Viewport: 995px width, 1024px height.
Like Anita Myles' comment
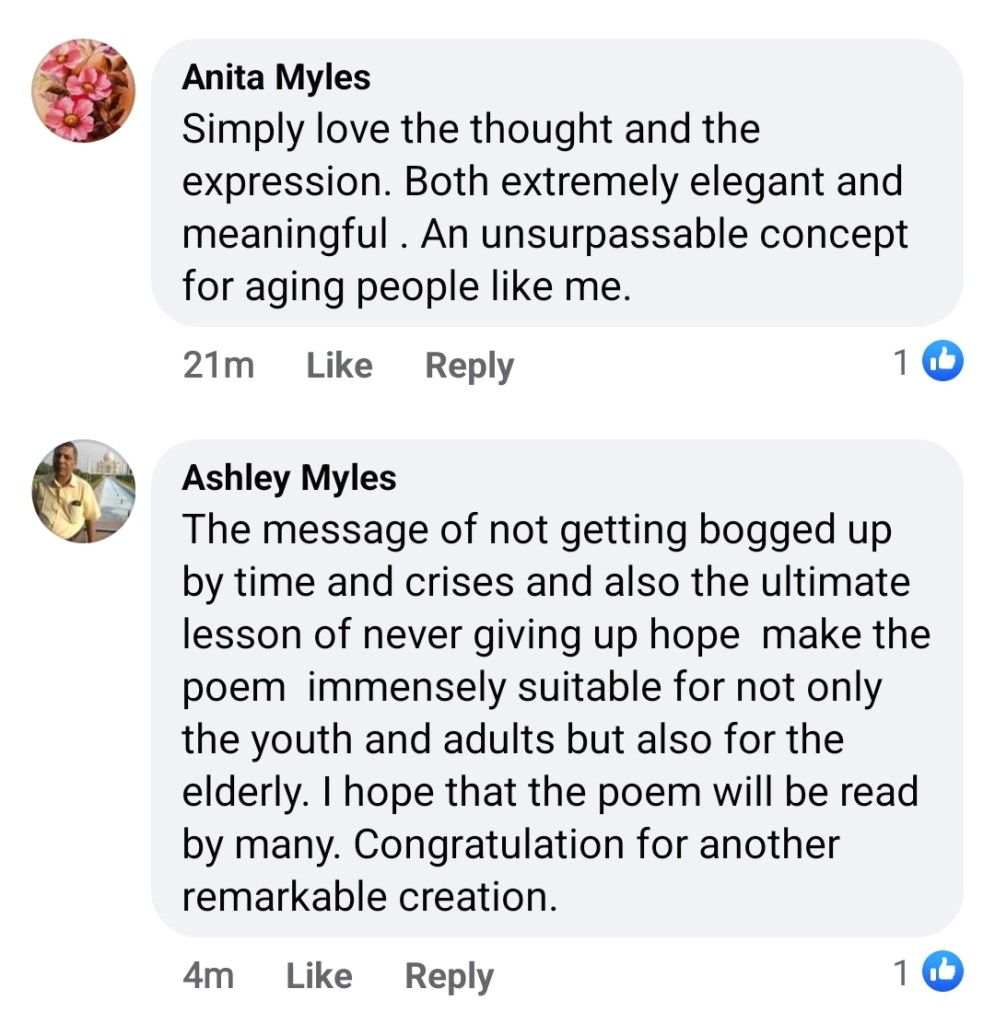point(339,366)
